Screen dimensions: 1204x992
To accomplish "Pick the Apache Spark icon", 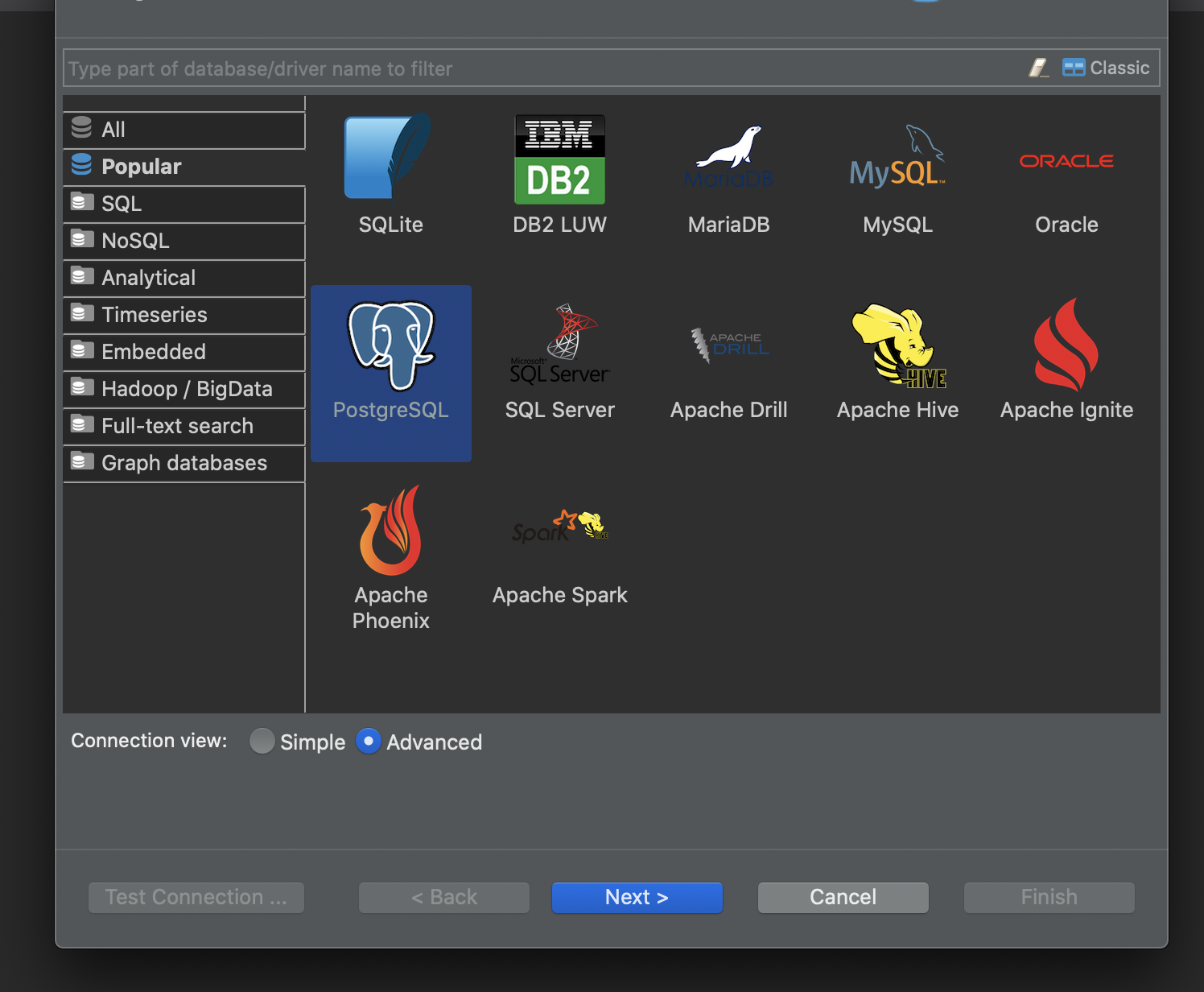I will point(560,527).
